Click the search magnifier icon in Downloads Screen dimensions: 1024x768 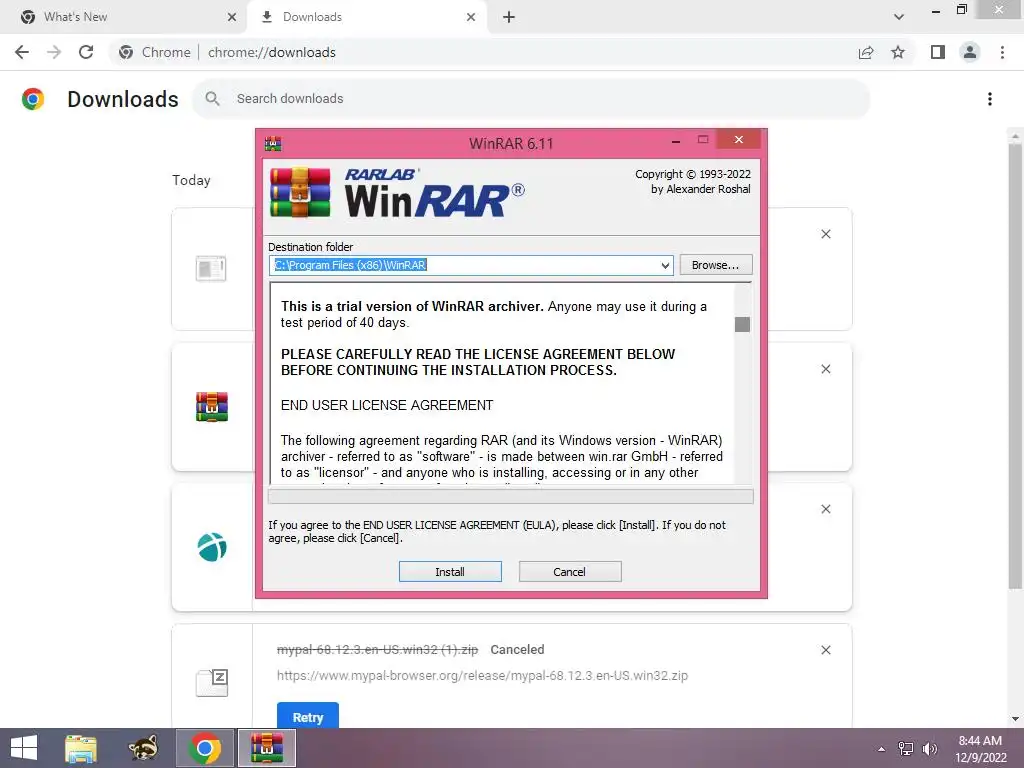tap(212, 99)
